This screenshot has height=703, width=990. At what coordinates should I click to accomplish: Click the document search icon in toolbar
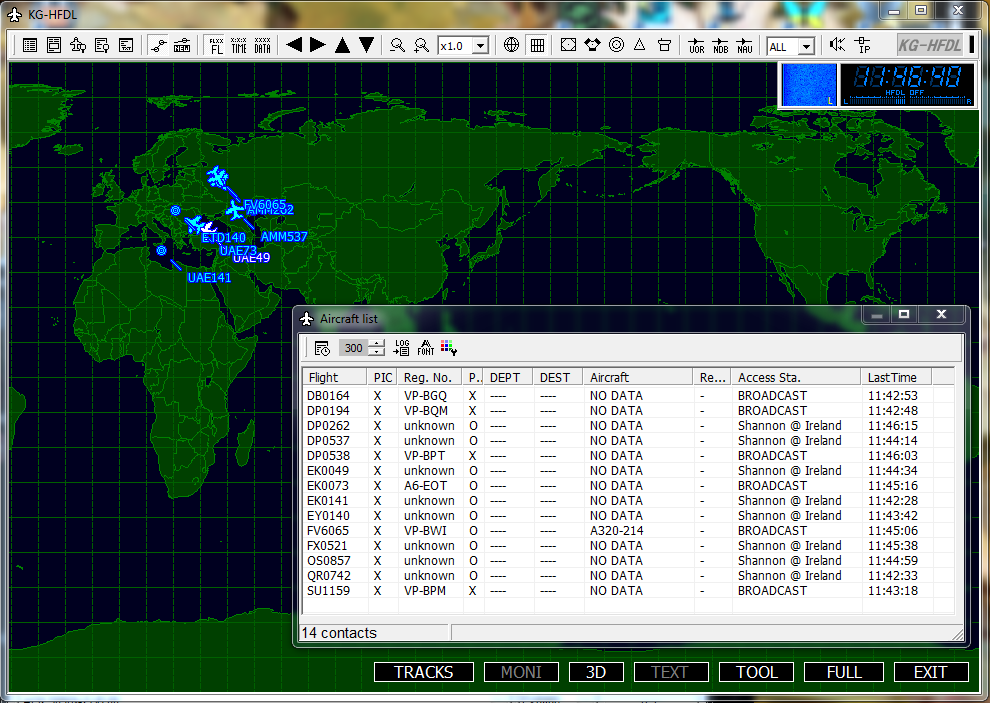click(x=102, y=45)
